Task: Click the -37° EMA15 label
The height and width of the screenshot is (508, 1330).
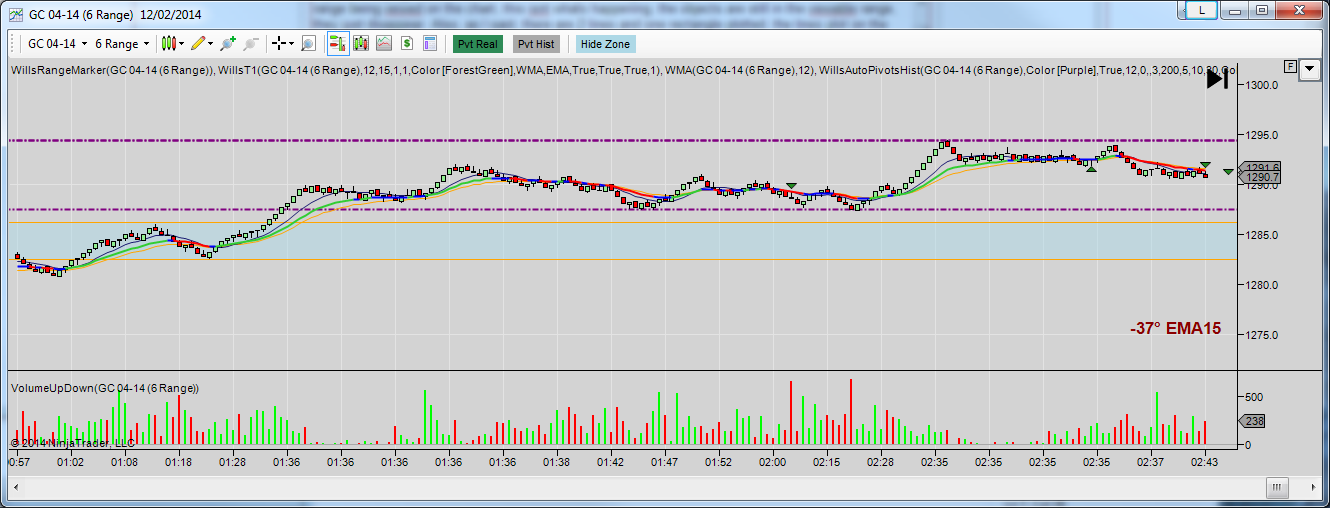Action: [x=1175, y=328]
